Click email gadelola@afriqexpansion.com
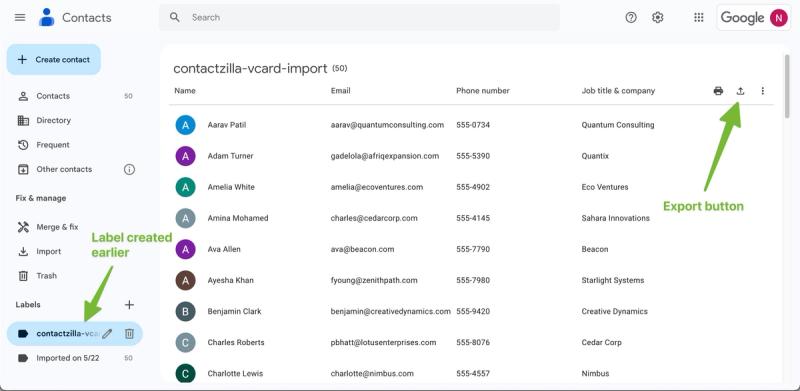The width and height of the screenshot is (800, 391). pyautogui.click(x=385, y=156)
